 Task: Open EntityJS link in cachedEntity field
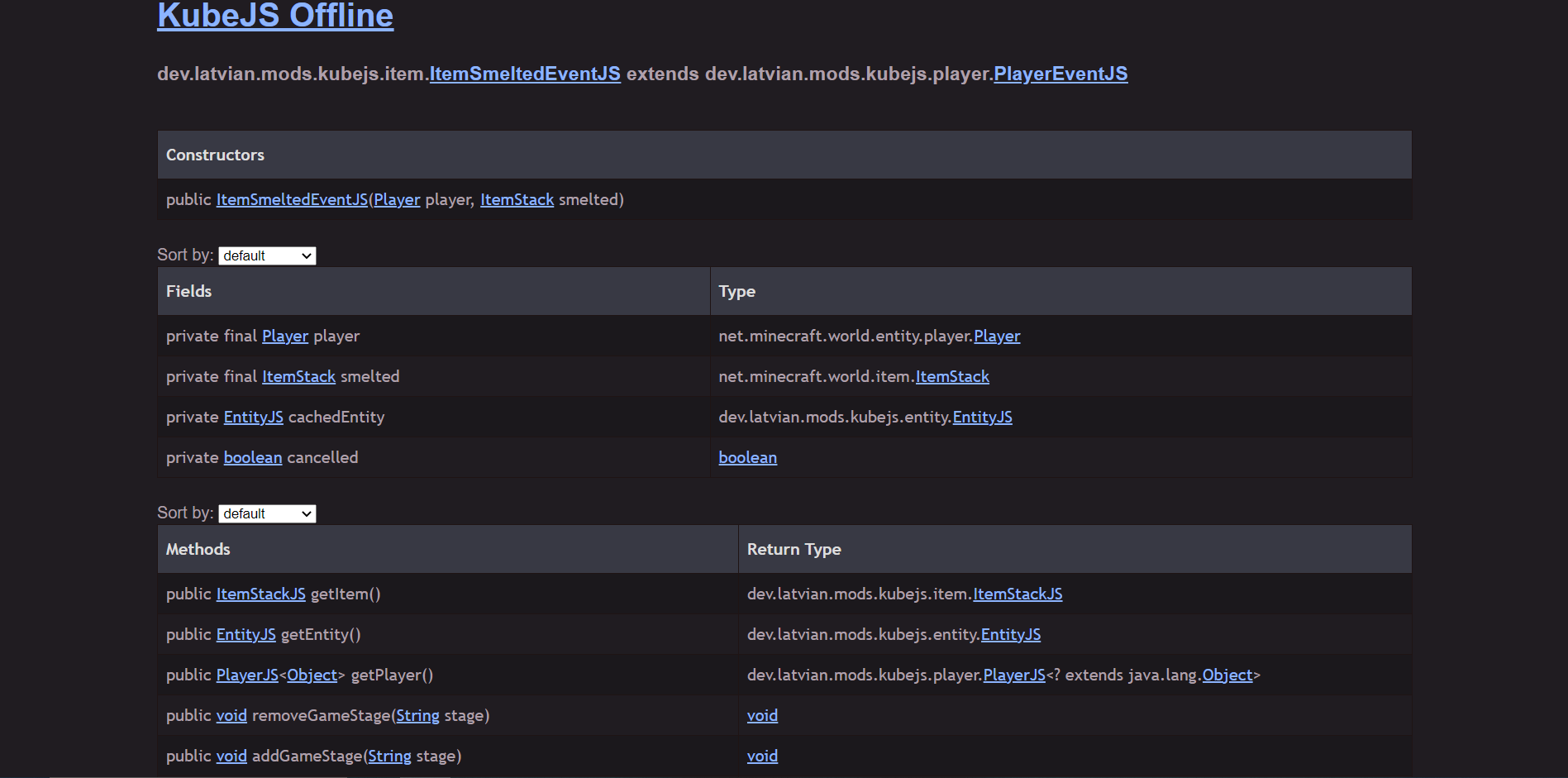click(x=253, y=417)
